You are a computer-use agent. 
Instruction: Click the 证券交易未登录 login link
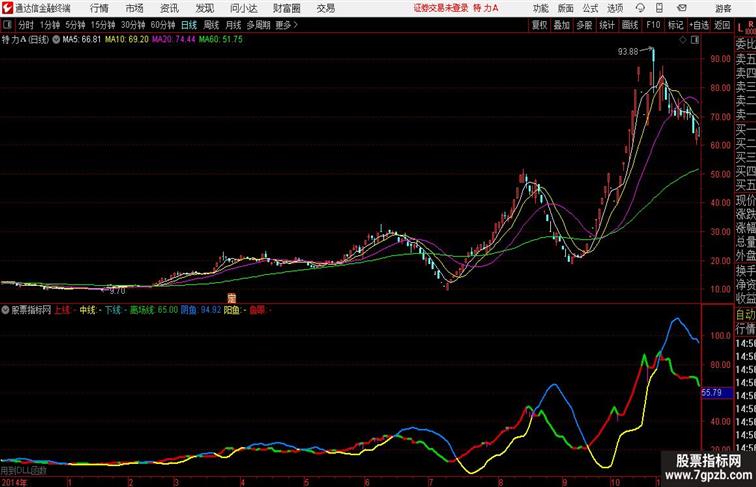click(441, 8)
